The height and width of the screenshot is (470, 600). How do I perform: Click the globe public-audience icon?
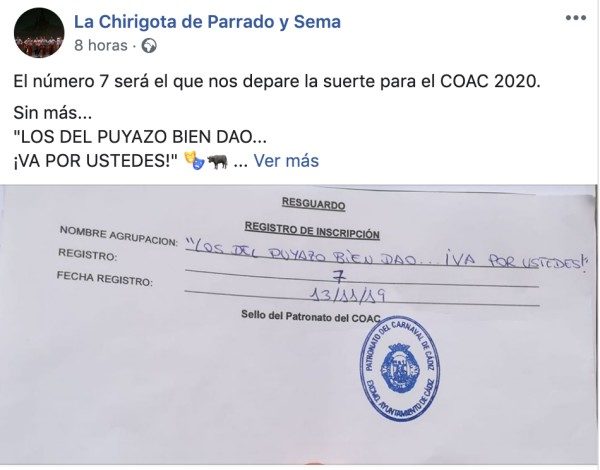(149, 46)
